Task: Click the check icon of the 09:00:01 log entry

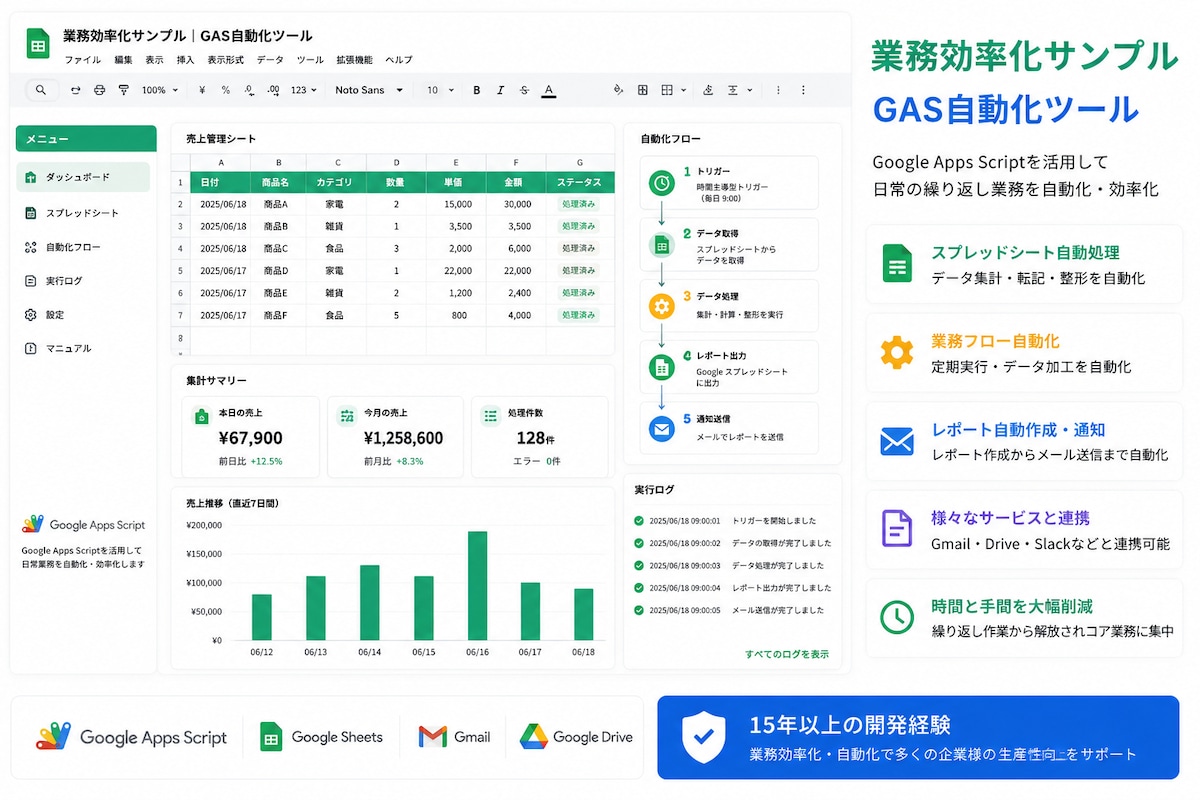Action: pyautogui.click(x=639, y=521)
